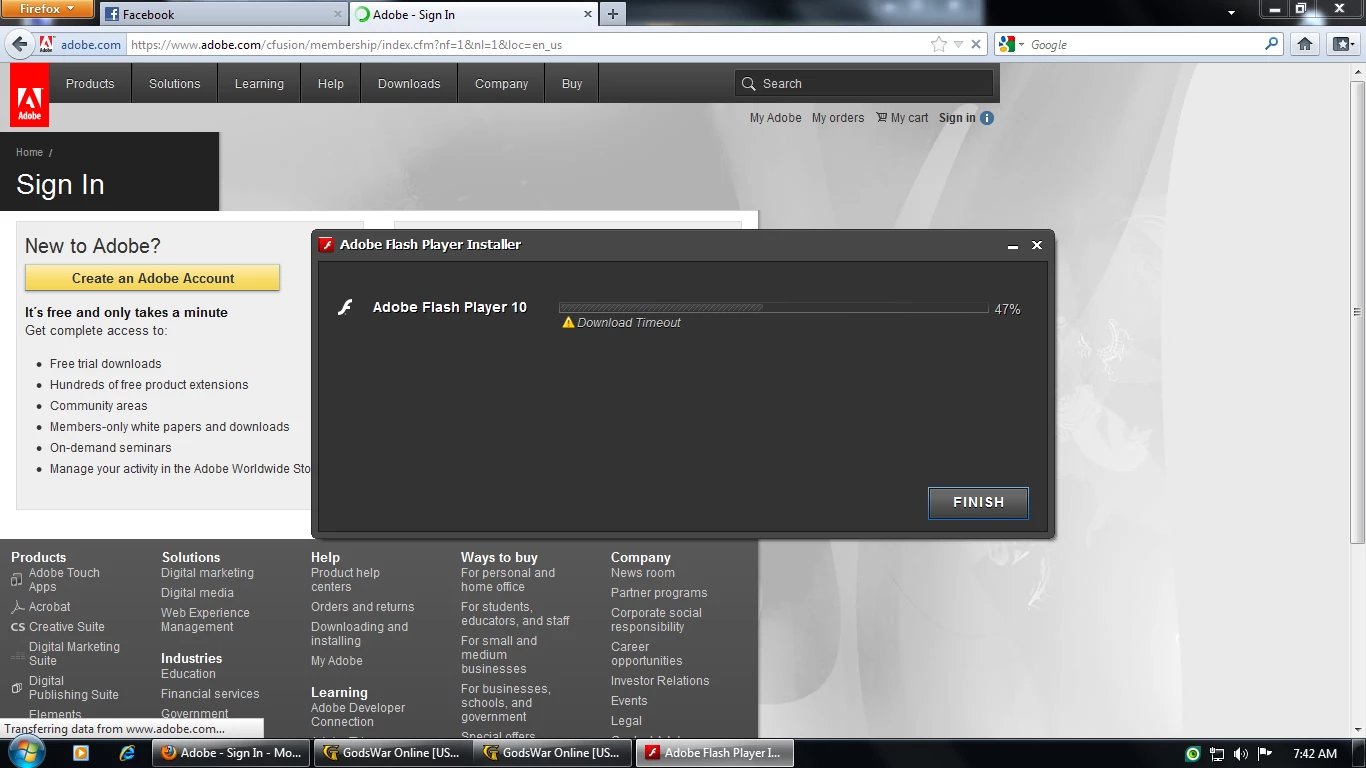
Task: Click the Digital Publishing Suite footer icon
Action: pyautogui.click(x=17, y=688)
